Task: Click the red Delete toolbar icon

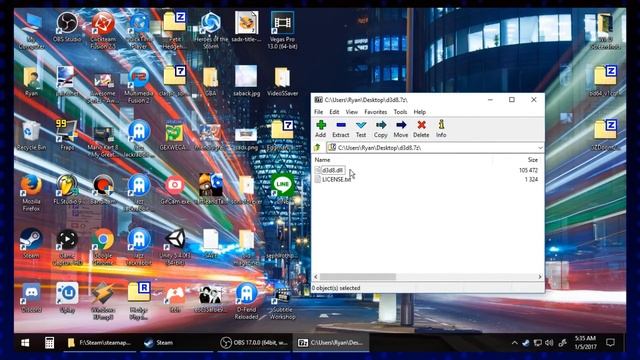Action: tap(421, 129)
